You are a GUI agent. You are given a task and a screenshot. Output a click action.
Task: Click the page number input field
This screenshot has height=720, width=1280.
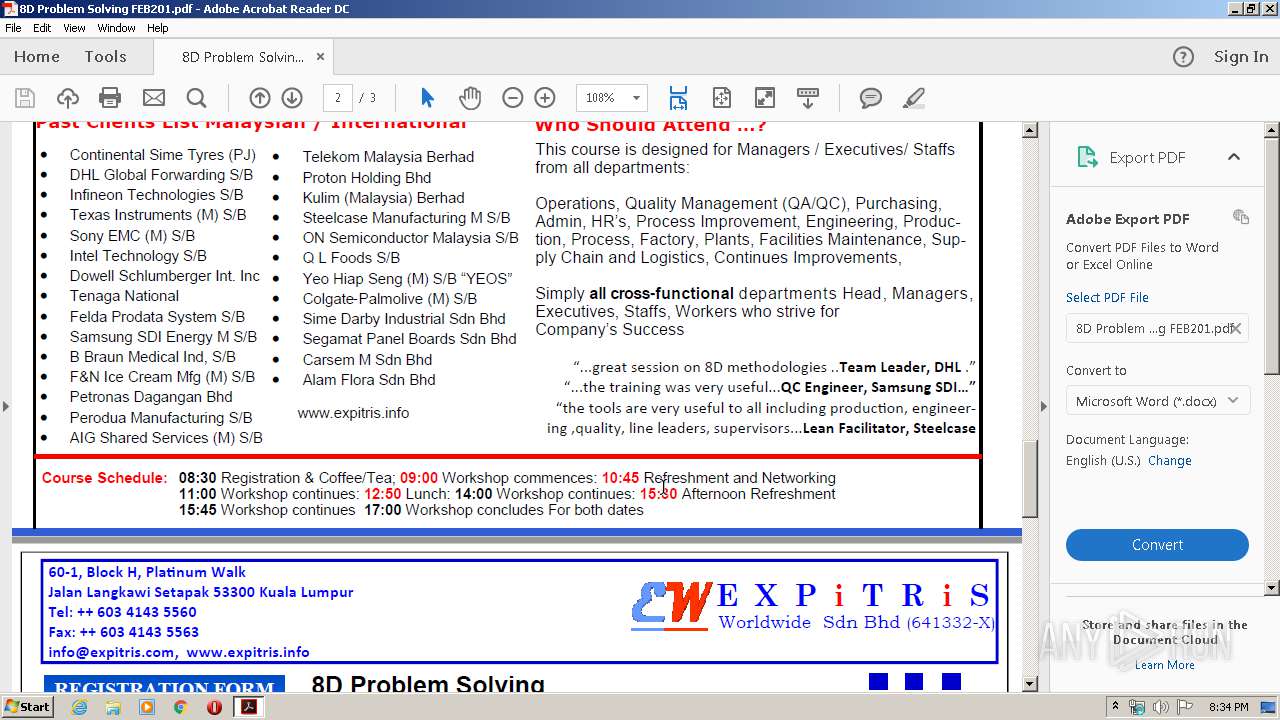point(338,98)
